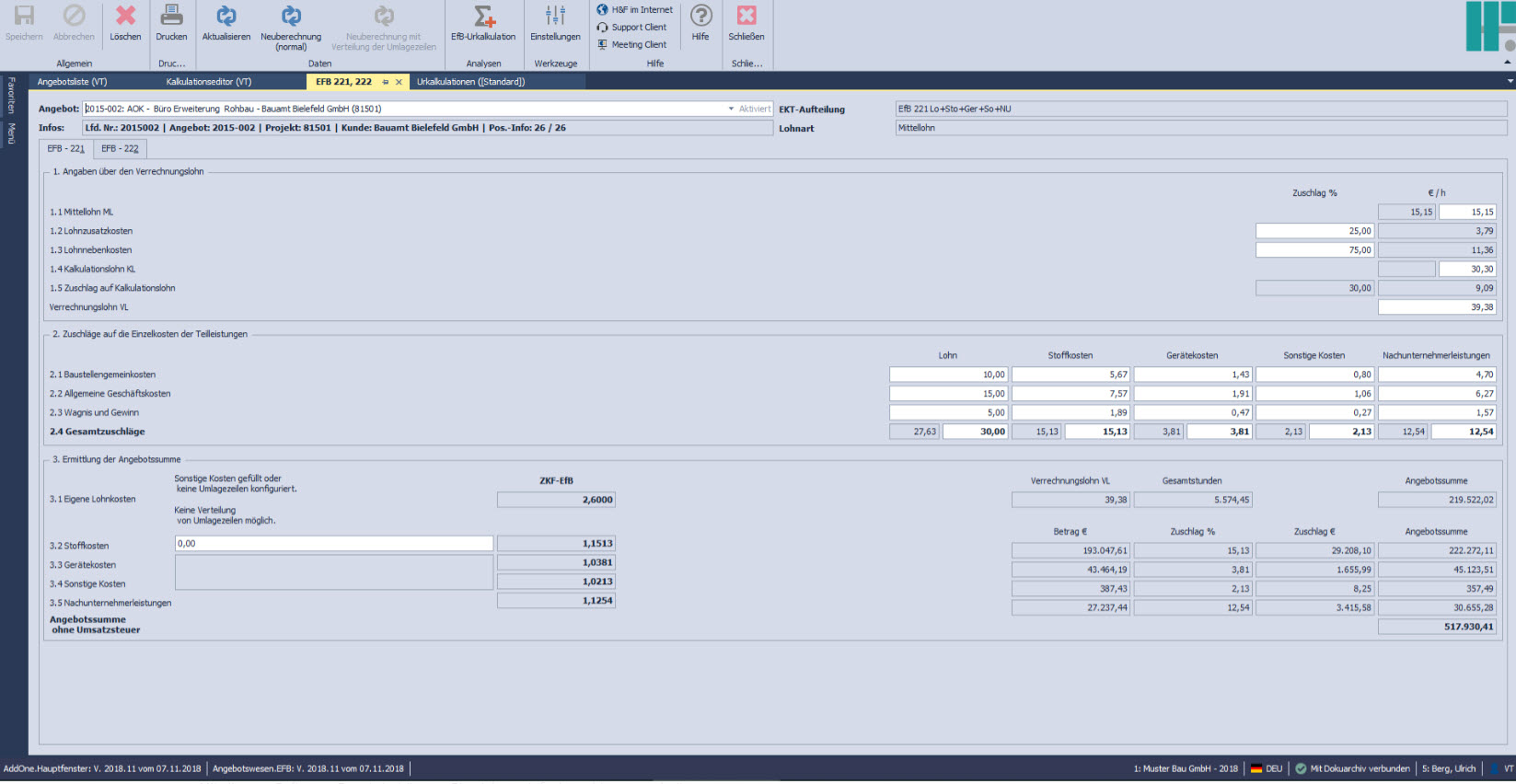Pin the EFB 221, 222 tab
Image resolution: width=1516 pixels, height=784 pixels.
[386, 82]
